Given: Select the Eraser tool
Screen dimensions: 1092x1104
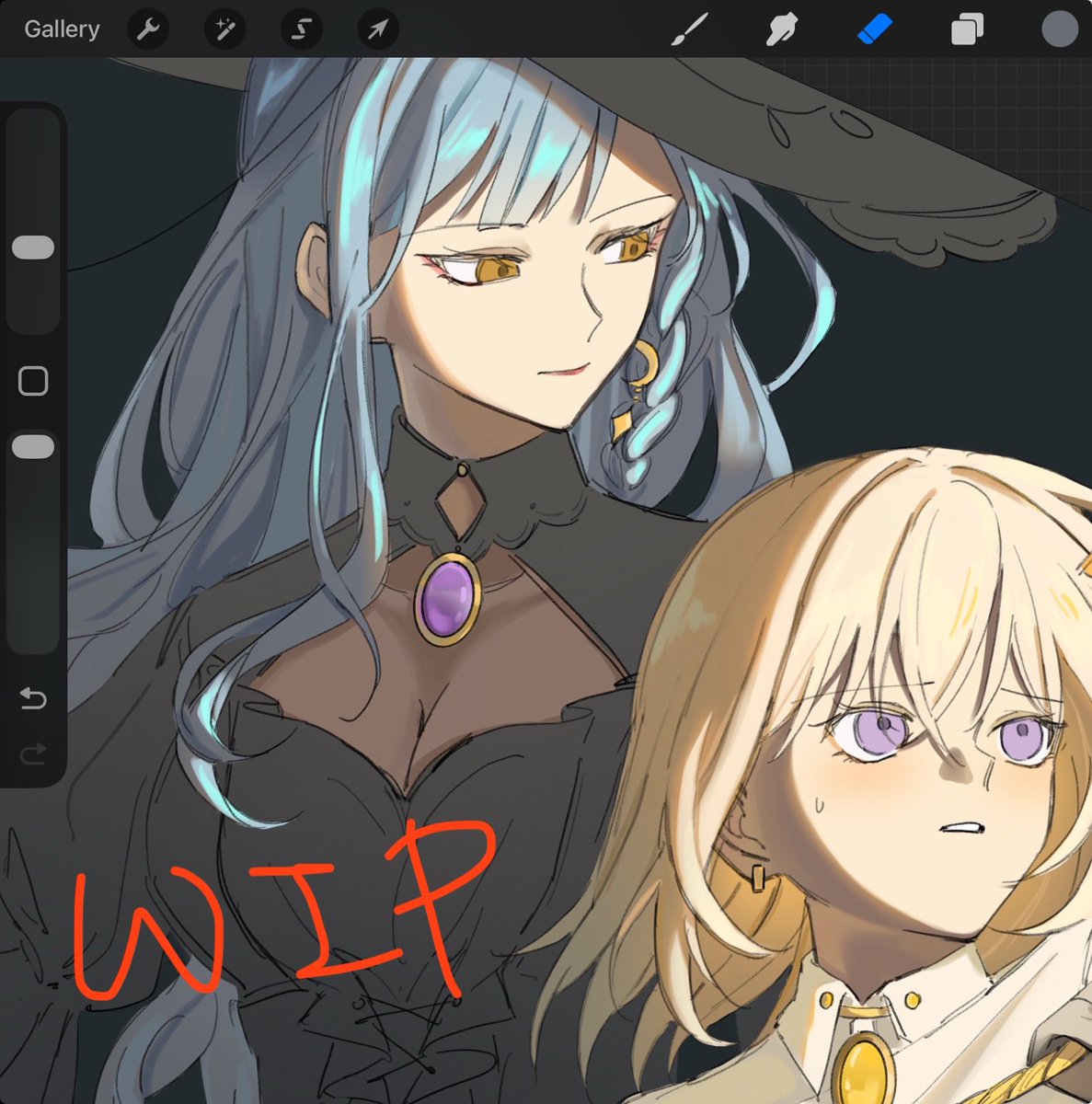Looking at the screenshot, I should point(874,29).
